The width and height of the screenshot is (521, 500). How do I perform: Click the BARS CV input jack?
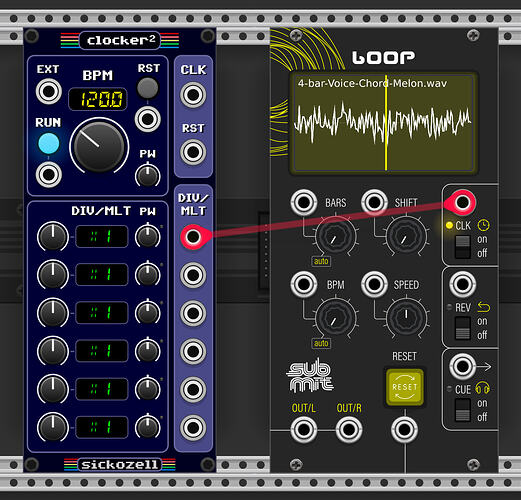point(303,202)
